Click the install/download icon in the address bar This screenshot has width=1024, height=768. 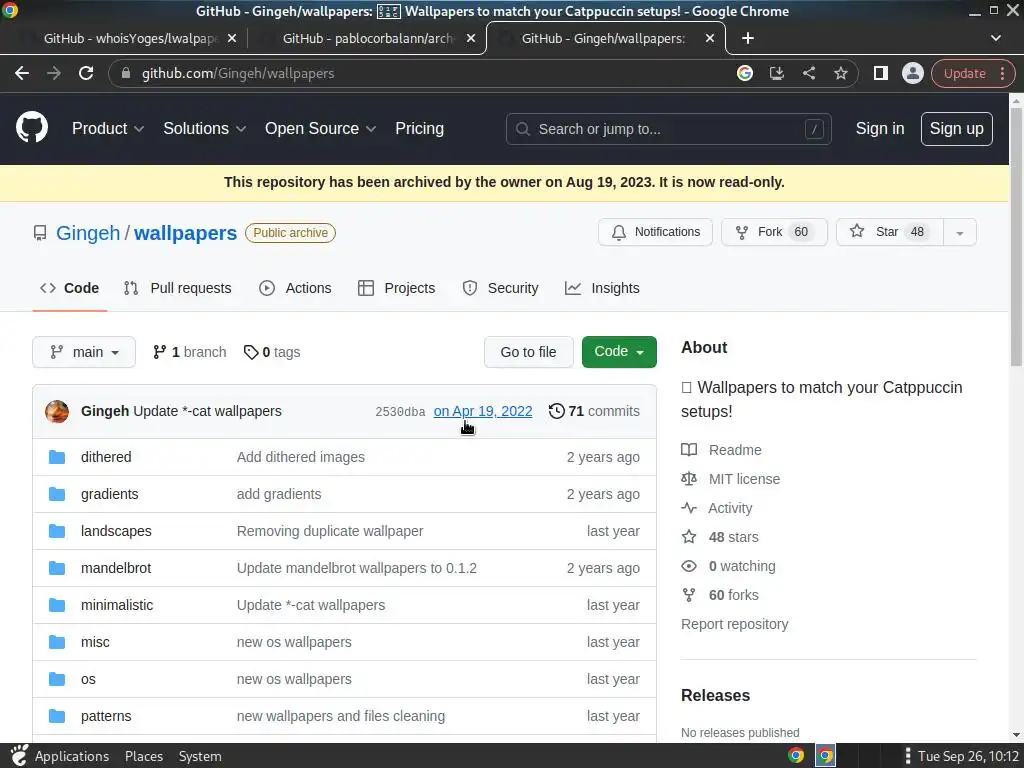[x=776, y=73]
